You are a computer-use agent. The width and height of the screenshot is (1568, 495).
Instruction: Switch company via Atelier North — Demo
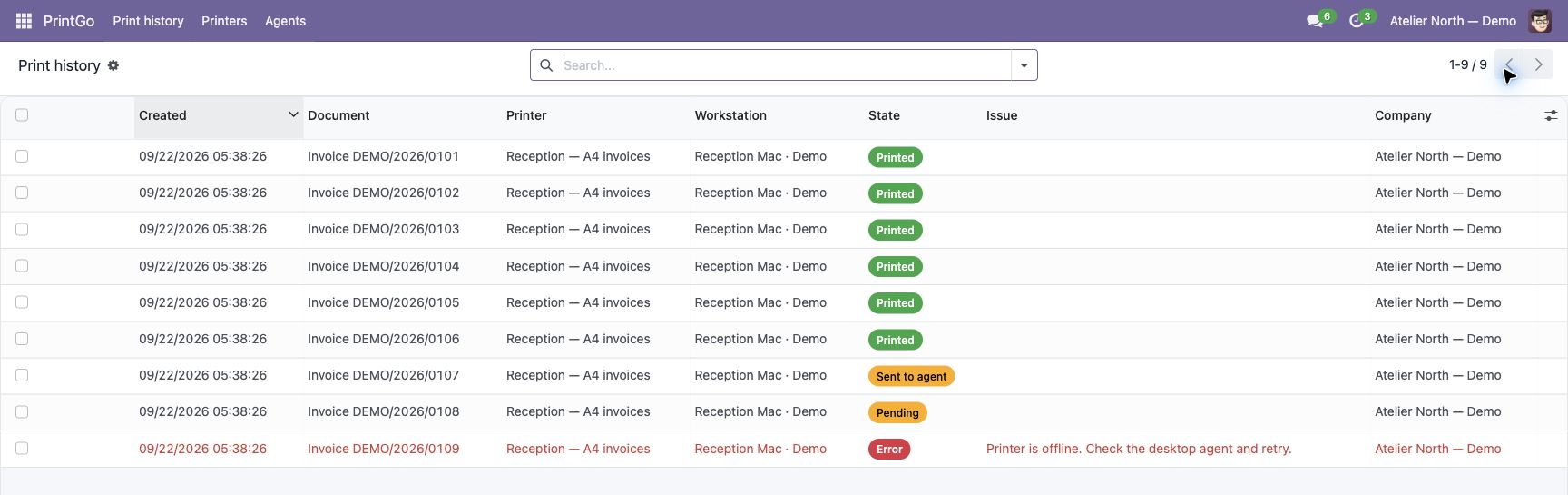(x=1453, y=21)
